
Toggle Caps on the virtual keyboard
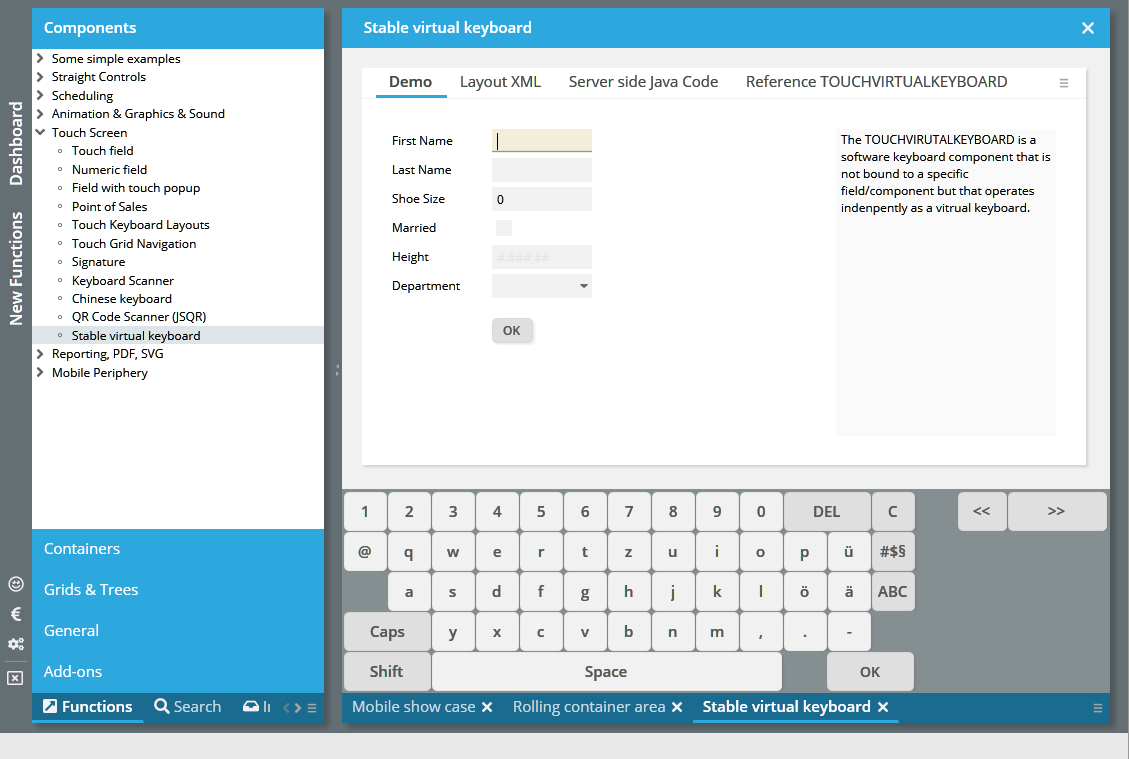pyautogui.click(x=387, y=632)
